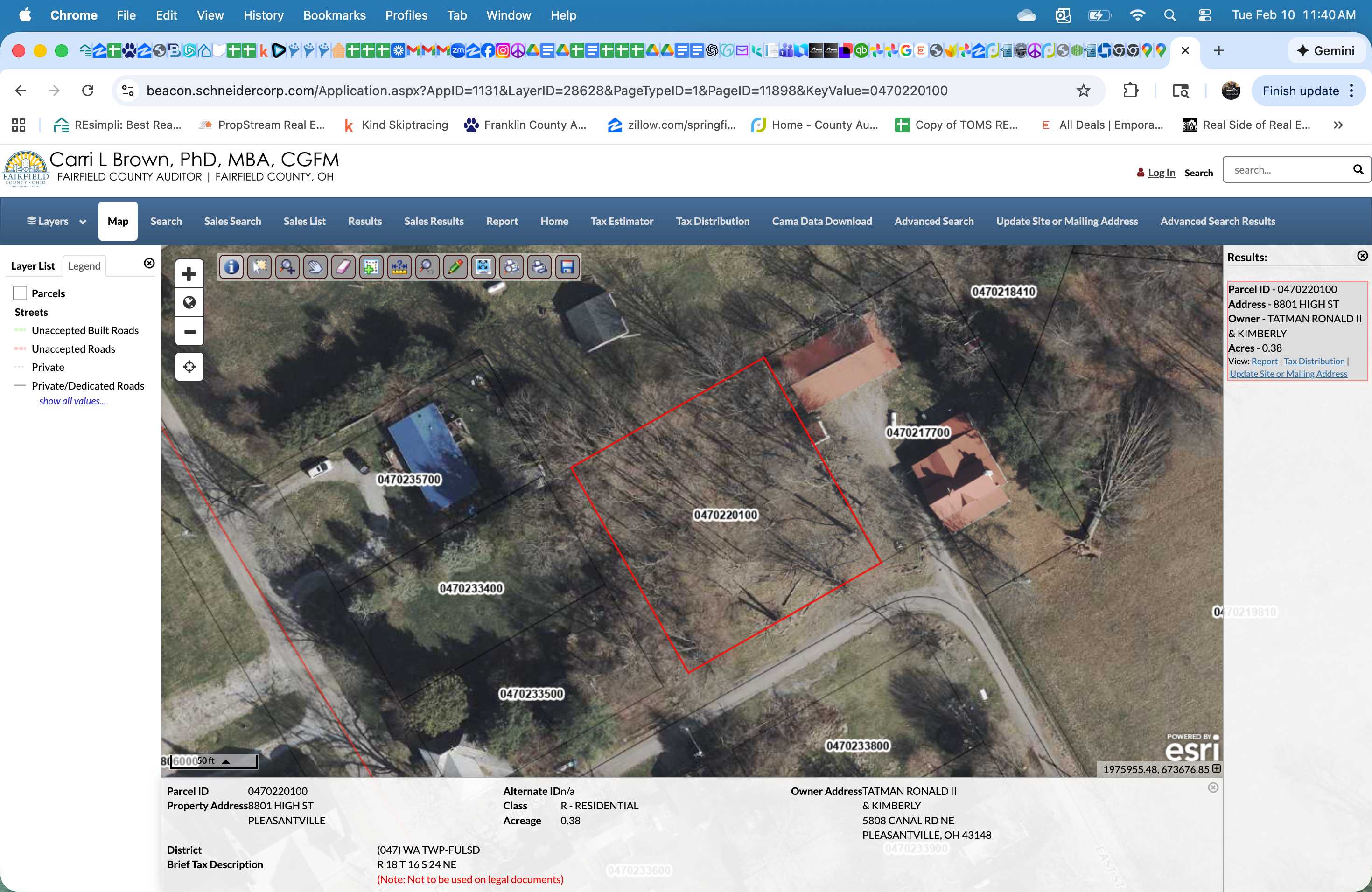
Task: Pick the measure ruler tool
Action: 399,267
